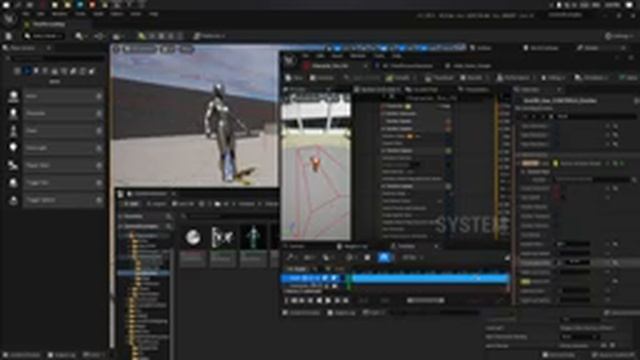Select the Trigger Box entry in Place Actors
The width and height of the screenshot is (640, 360).
[55, 183]
